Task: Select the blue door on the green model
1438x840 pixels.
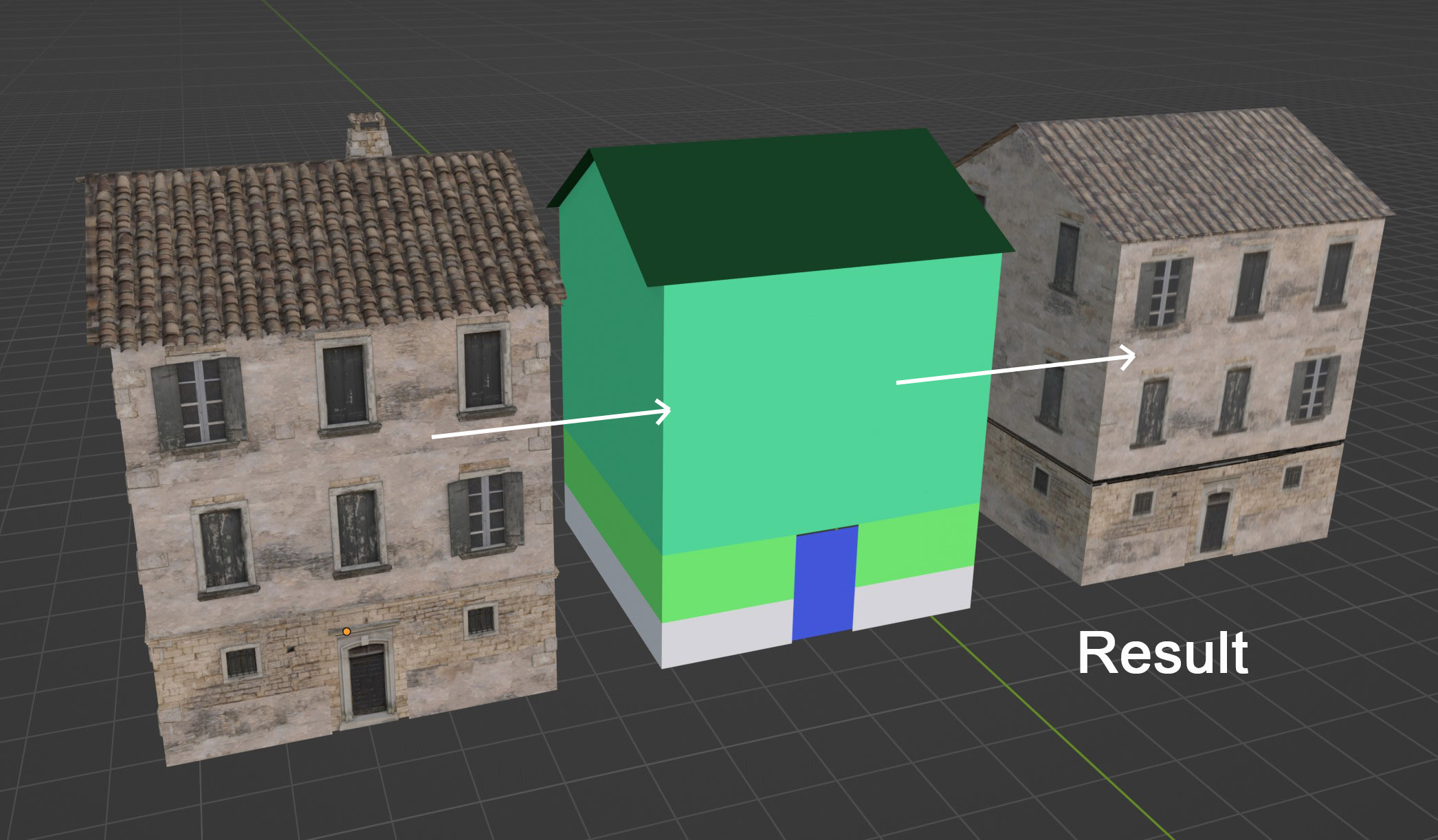Action: (x=825, y=582)
